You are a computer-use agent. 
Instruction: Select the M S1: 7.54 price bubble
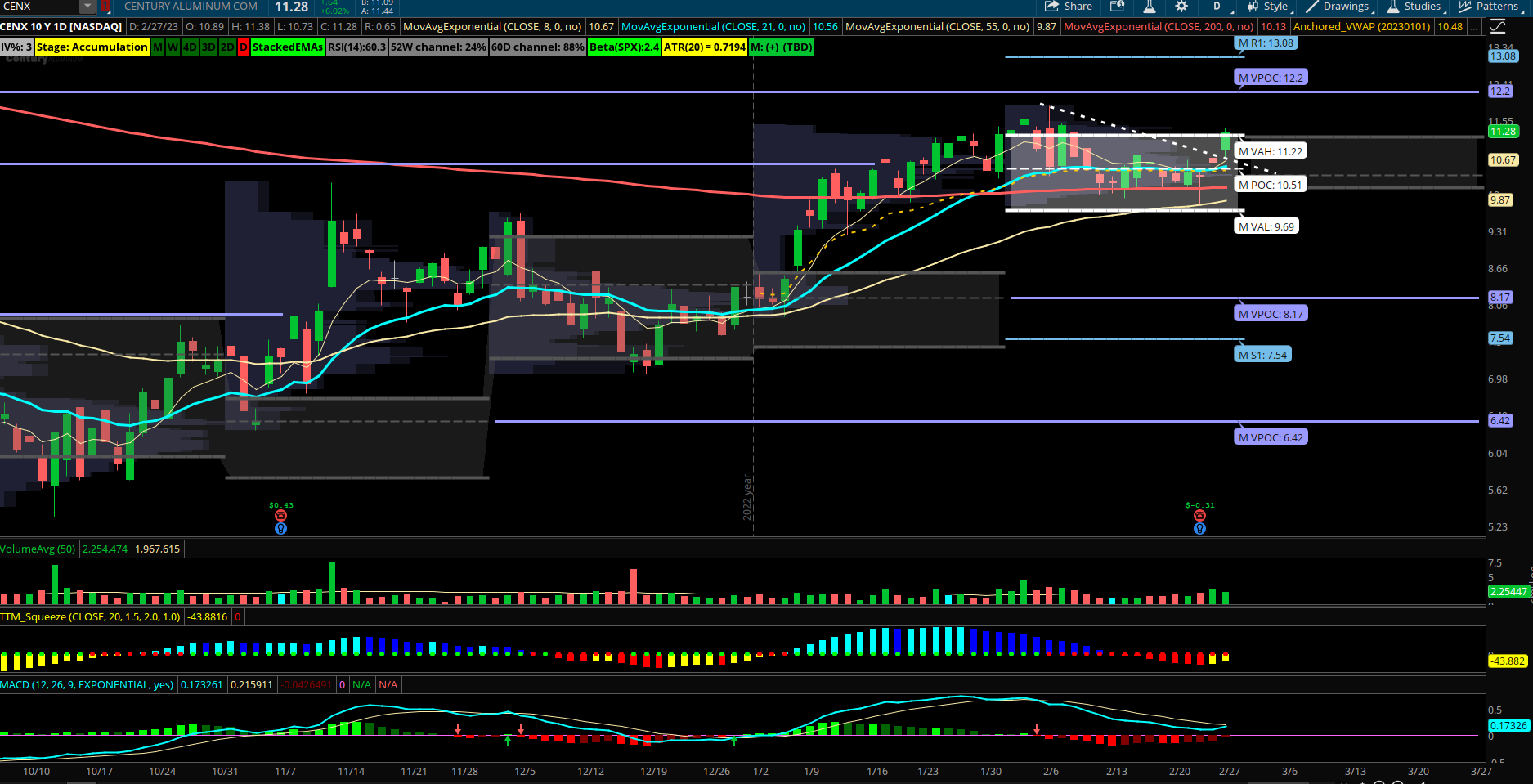pos(1263,355)
